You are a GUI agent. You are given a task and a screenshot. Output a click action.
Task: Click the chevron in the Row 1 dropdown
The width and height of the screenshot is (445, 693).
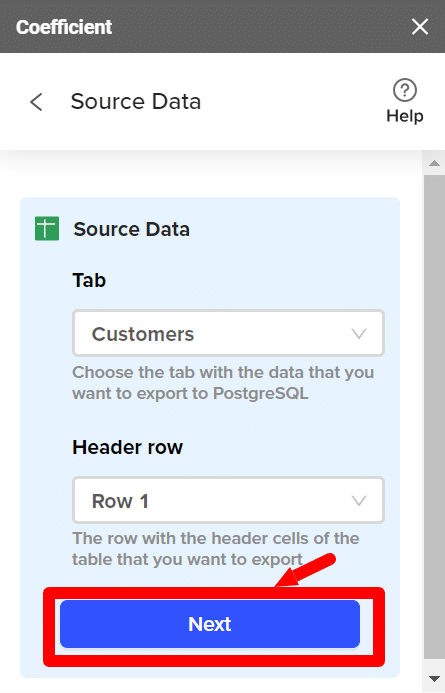[x=359, y=501]
